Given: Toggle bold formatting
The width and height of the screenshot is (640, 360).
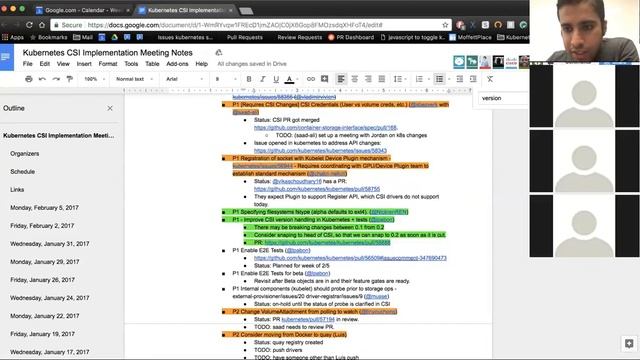Looking at the screenshot, I should pos(249,79).
